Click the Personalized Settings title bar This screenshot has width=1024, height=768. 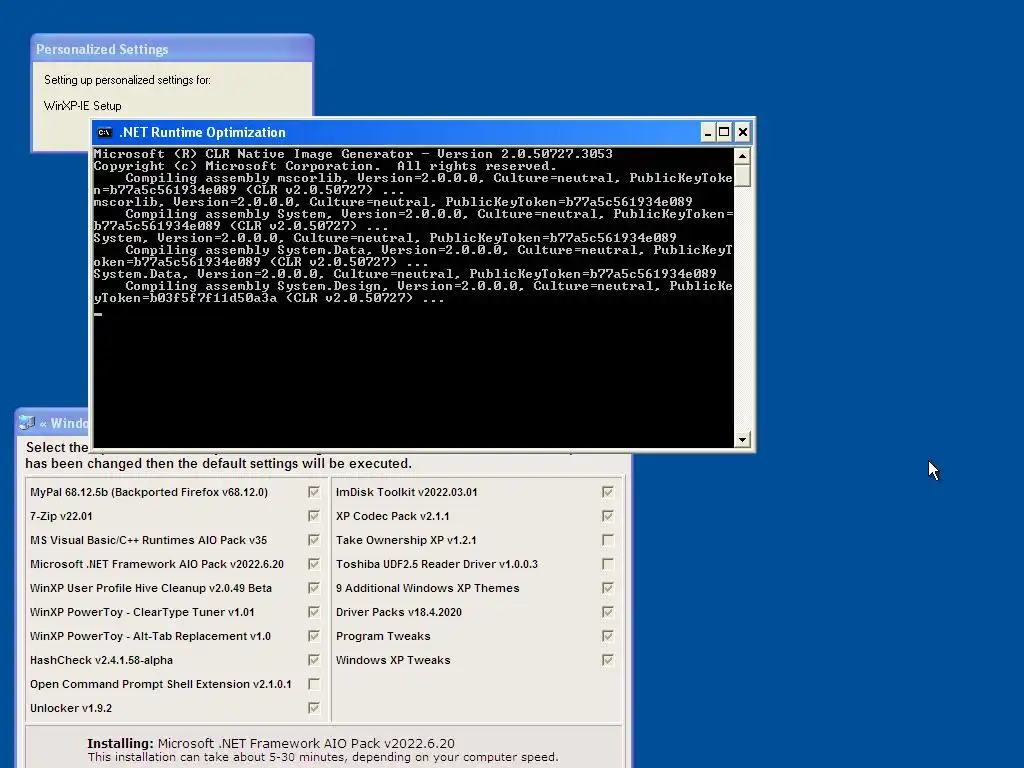click(x=172, y=49)
